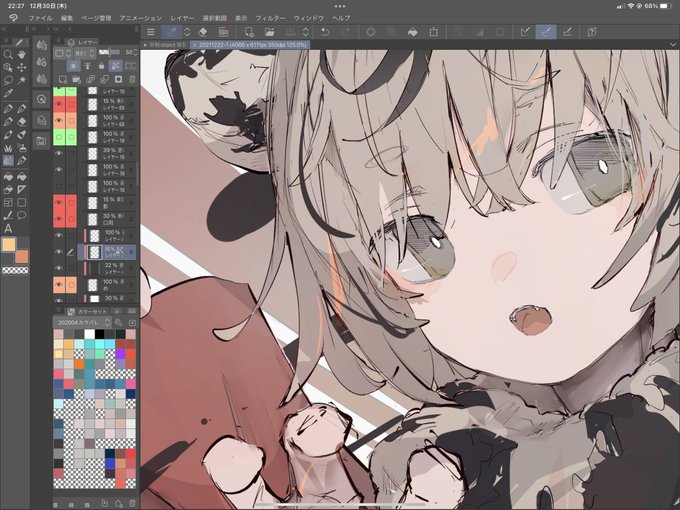The height and width of the screenshot is (510, 680).
Task: Create new raster layer in Layer panel
Action: tap(63, 79)
